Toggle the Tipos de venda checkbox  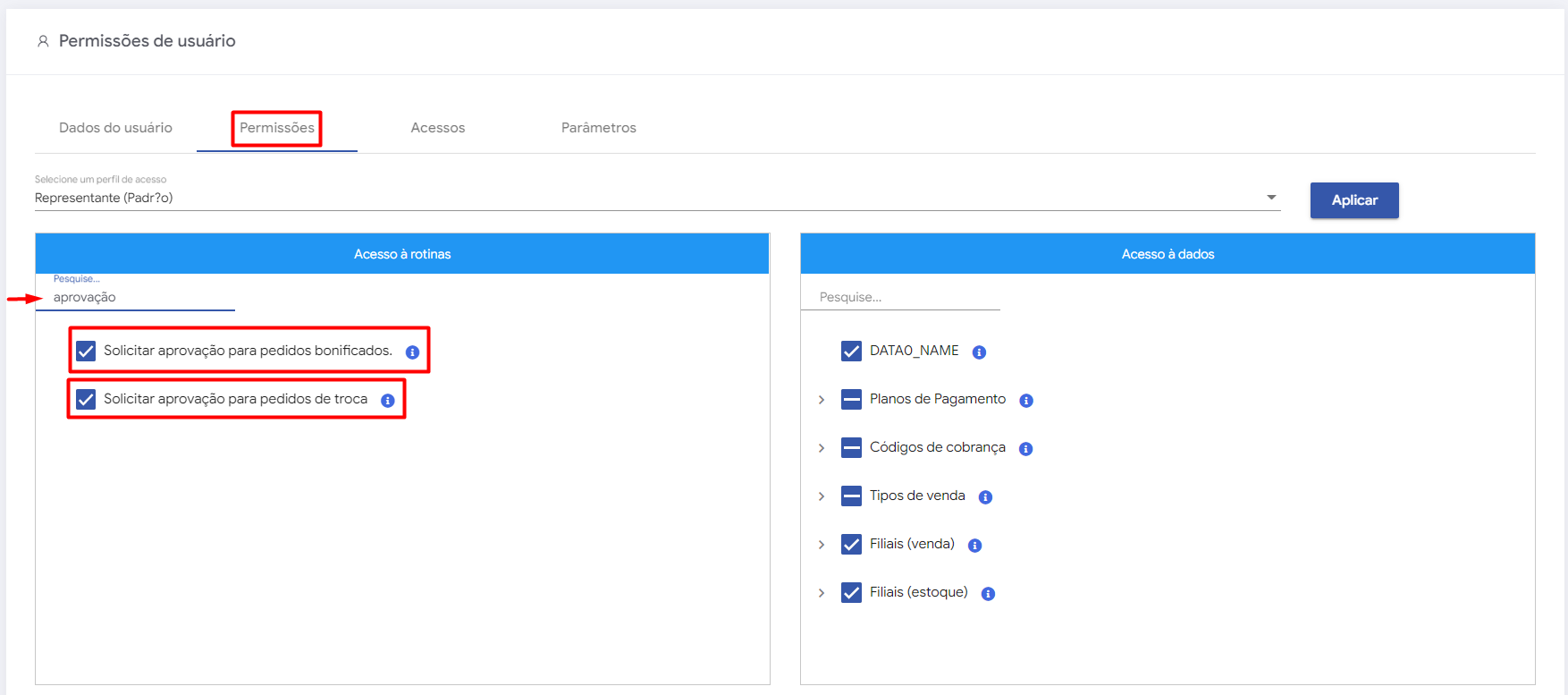(851, 496)
